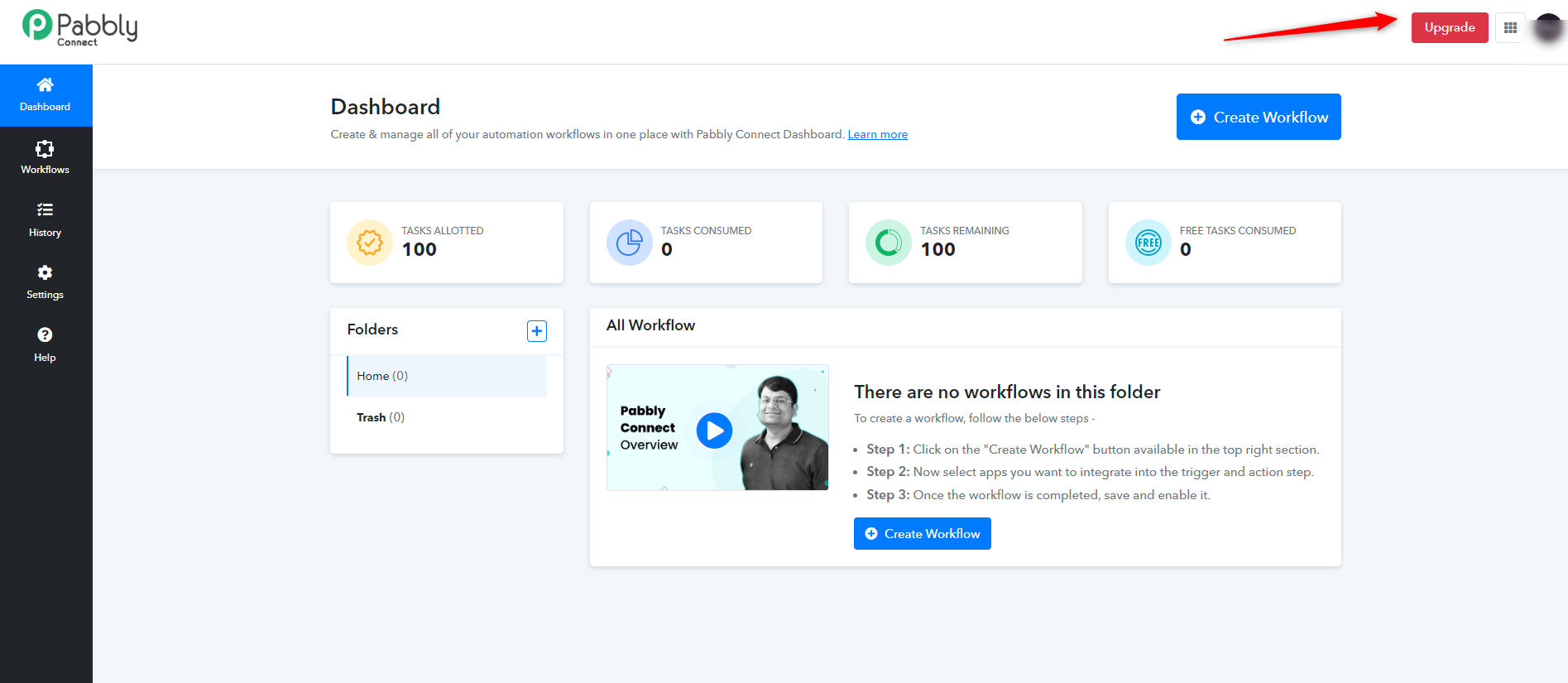This screenshot has height=683, width=1568.
Task: Select the Trash (0) folder
Action: (x=447, y=417)
